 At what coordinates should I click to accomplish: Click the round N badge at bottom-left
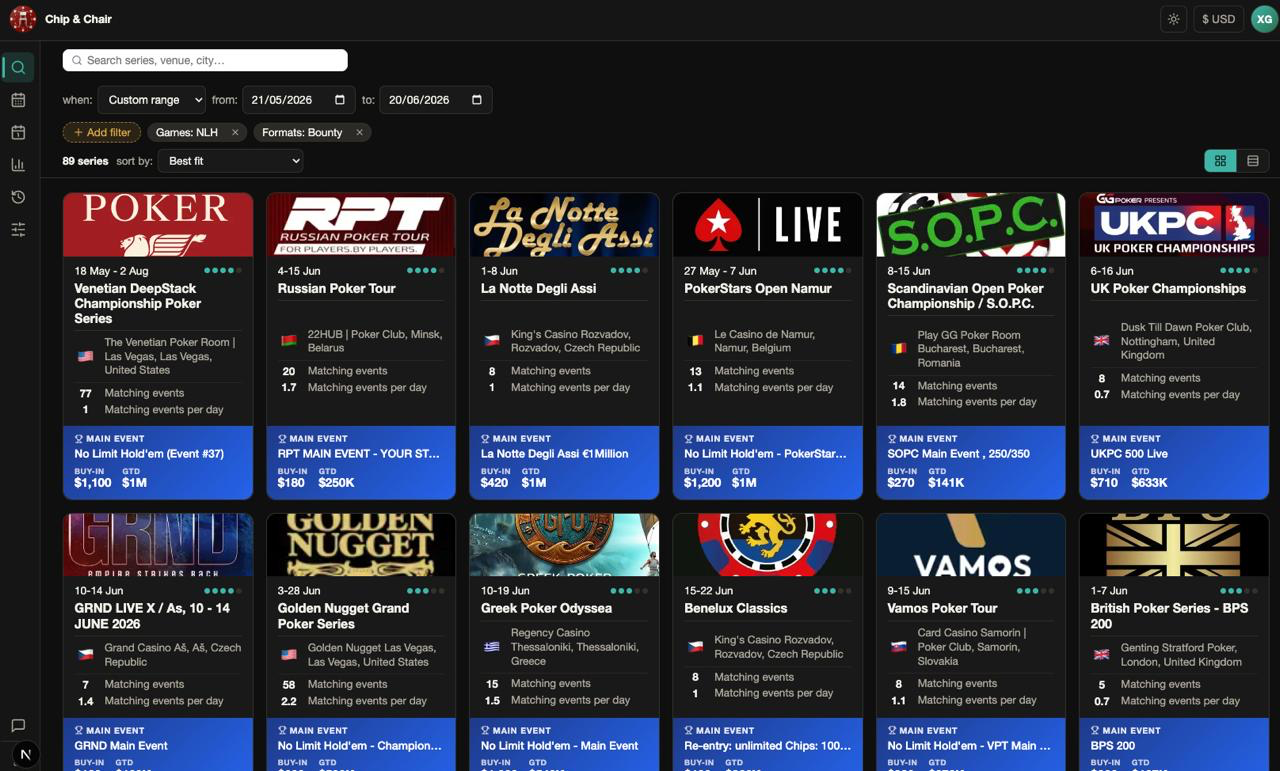26,755
